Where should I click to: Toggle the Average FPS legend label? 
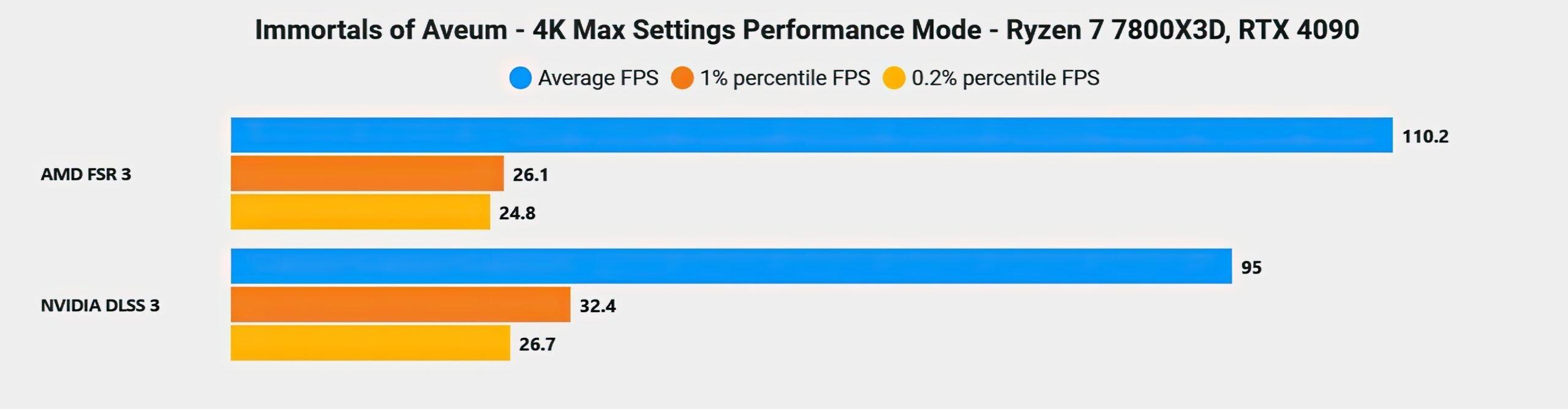[598, 78]
